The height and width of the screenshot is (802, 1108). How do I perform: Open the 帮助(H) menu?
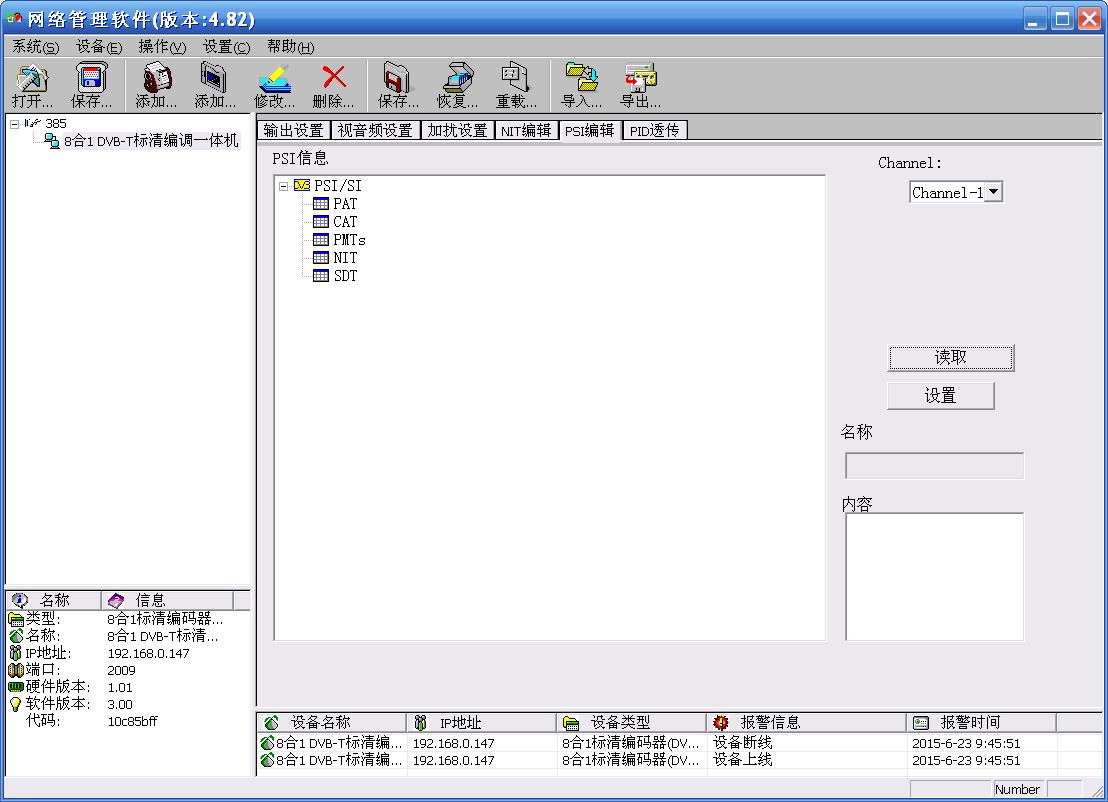(290, 47)
